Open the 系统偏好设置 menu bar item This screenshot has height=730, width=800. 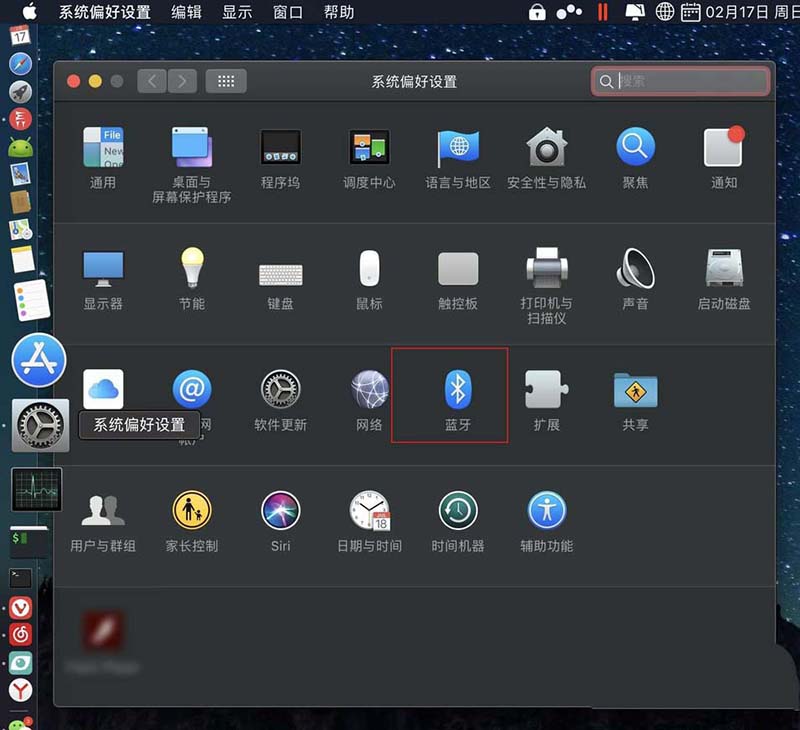[105, 12]
